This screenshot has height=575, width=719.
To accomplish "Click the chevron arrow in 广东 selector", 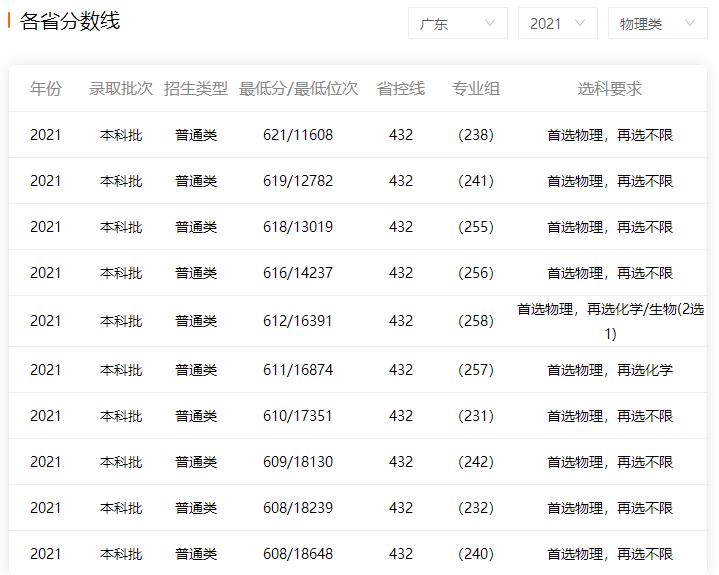I will coord(490,23).
